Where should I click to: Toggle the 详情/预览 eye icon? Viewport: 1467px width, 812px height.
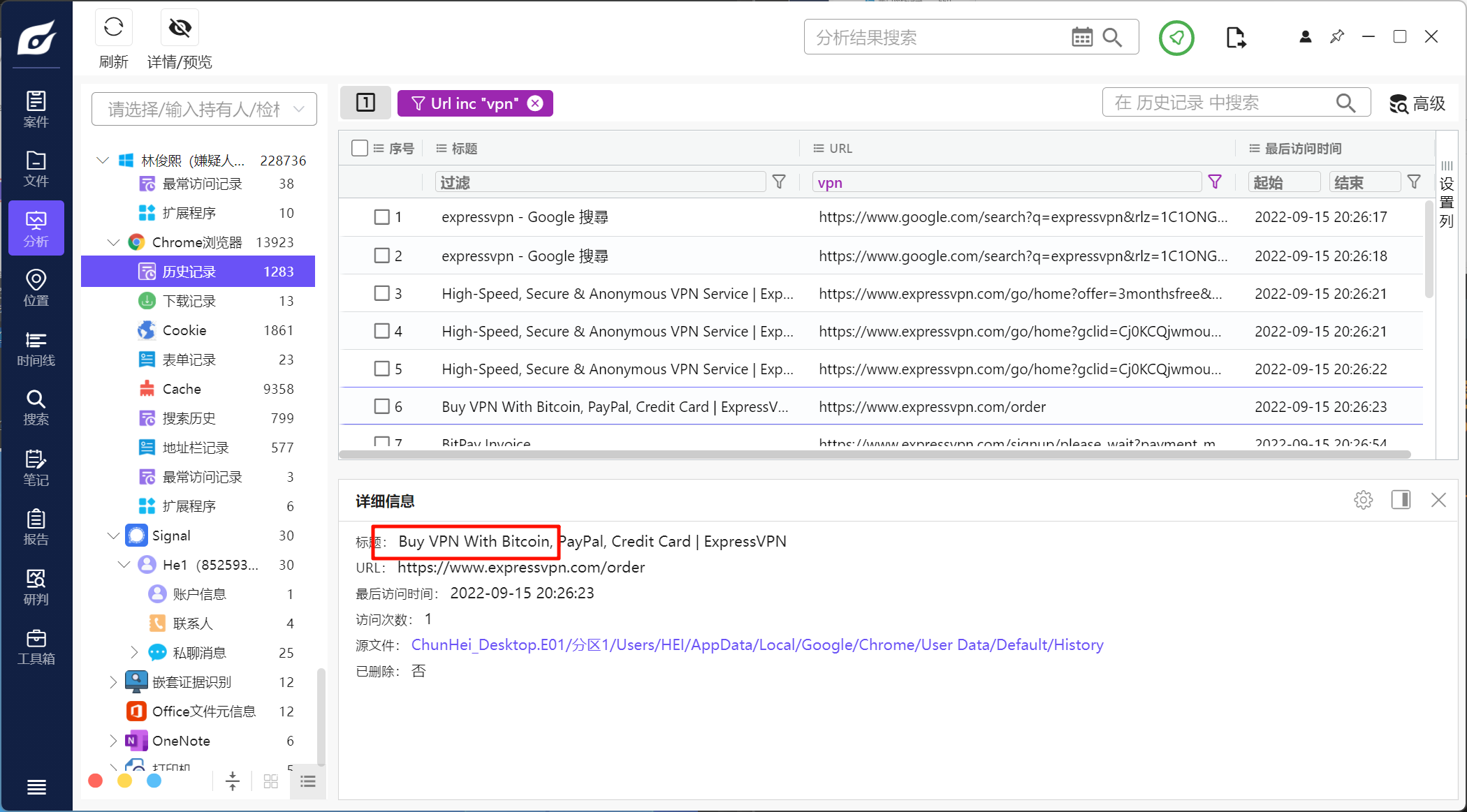click(x=180, y=28)
